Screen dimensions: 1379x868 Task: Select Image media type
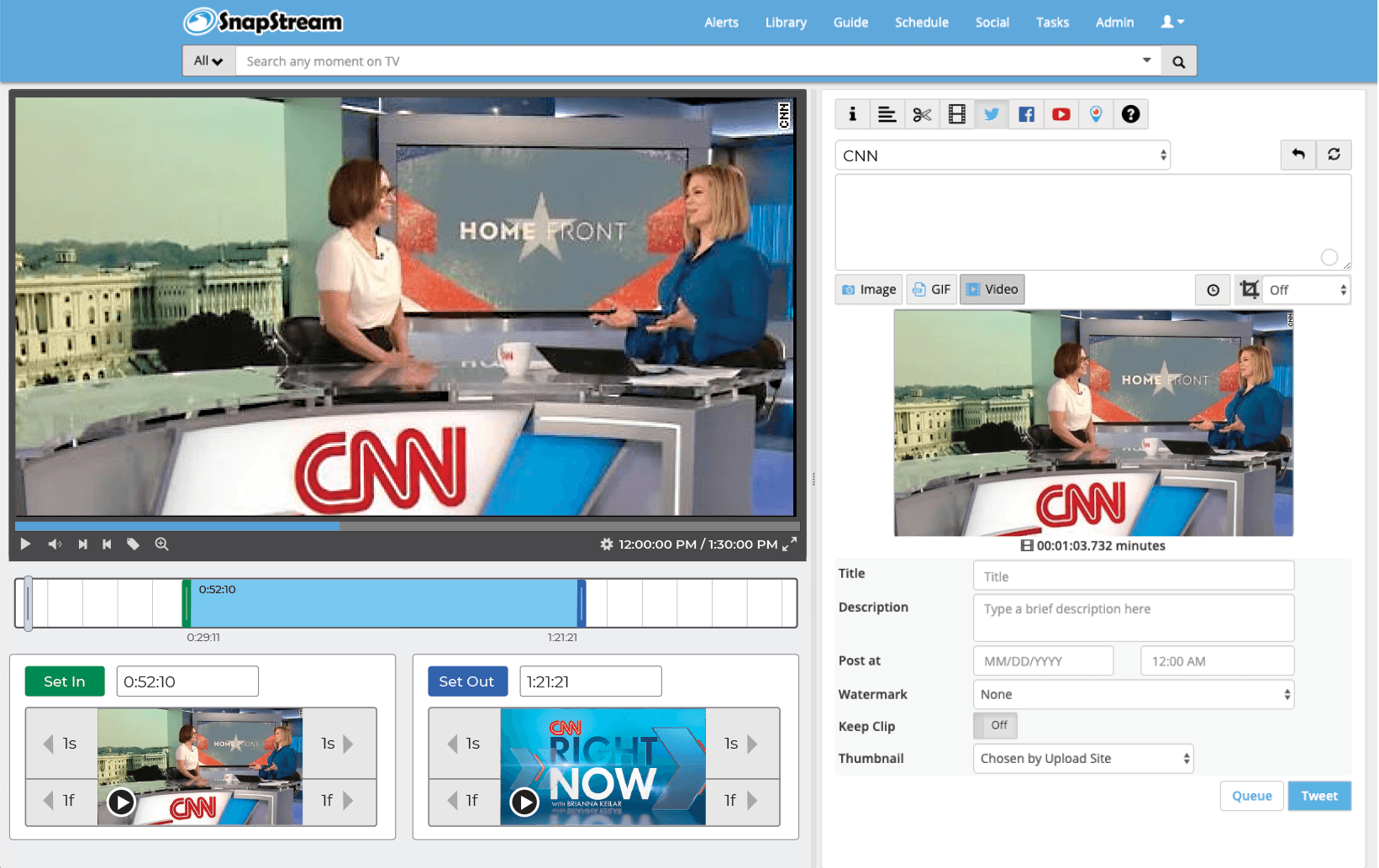869,290
